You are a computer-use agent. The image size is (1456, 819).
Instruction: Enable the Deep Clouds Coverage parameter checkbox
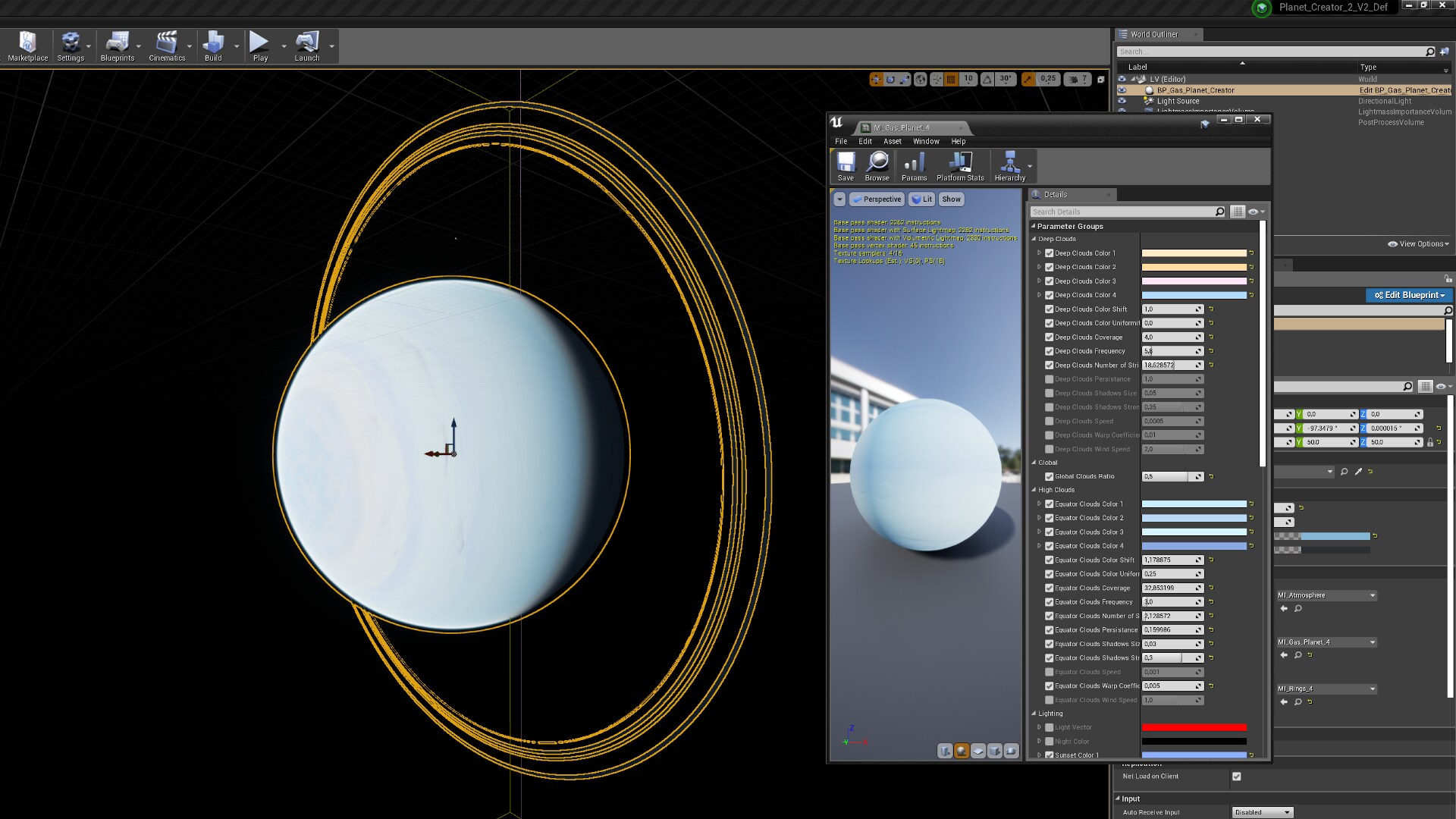pos(1050,337)
